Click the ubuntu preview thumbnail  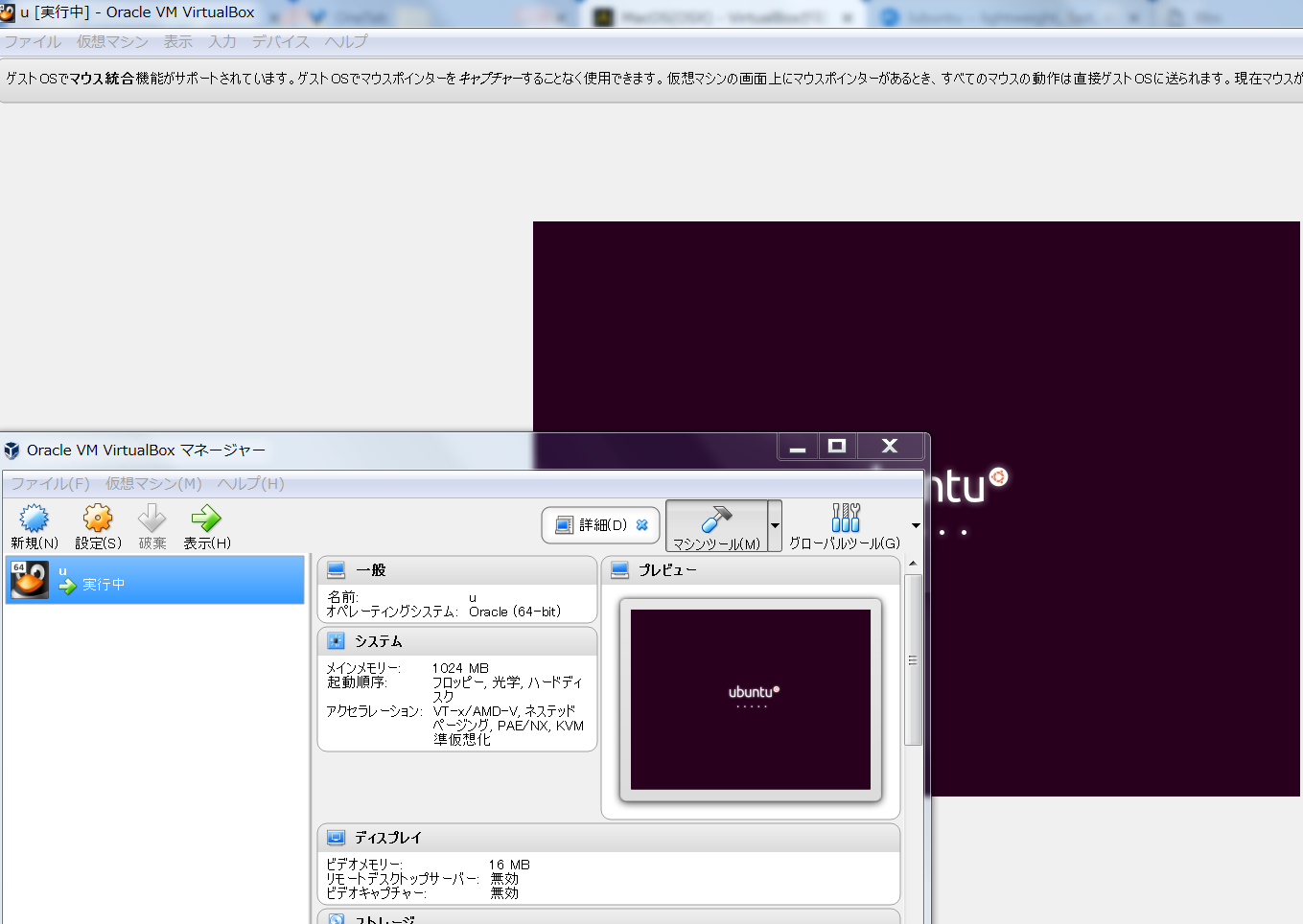click(x=751, y=700)
